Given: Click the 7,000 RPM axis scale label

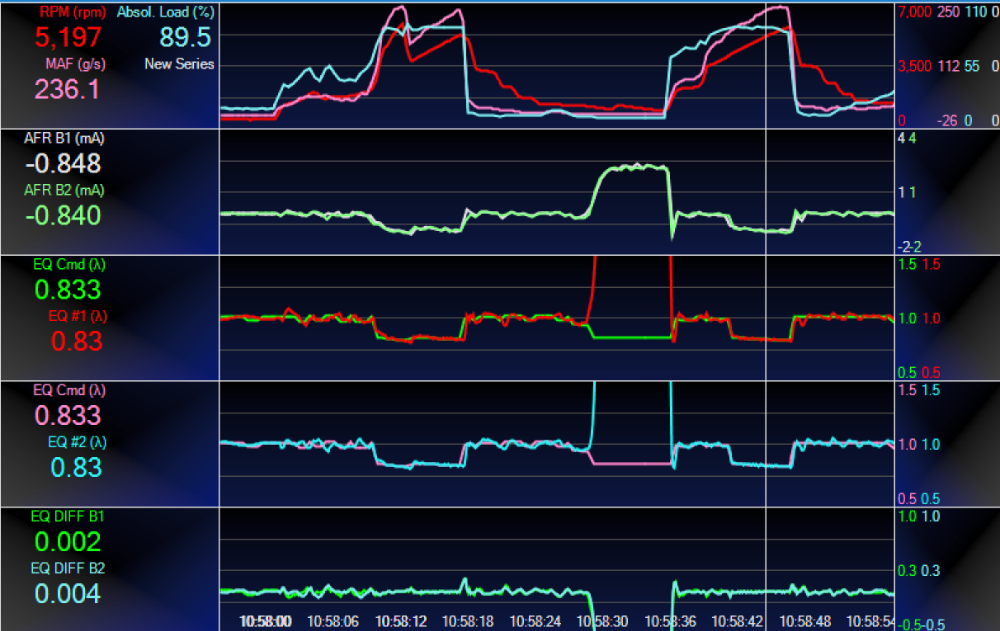Looking at the screenshot, I should click(x=916, y=11).
